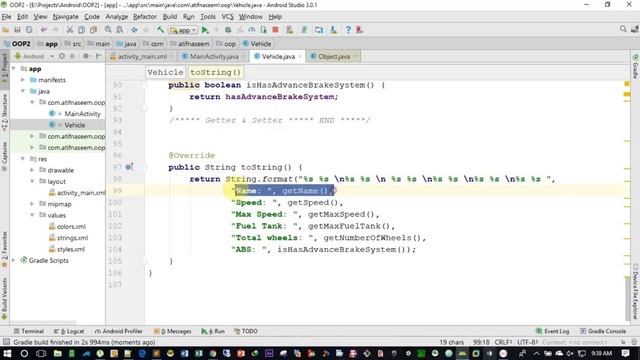Toggle the Build Variants side panel

click(4, 298)
